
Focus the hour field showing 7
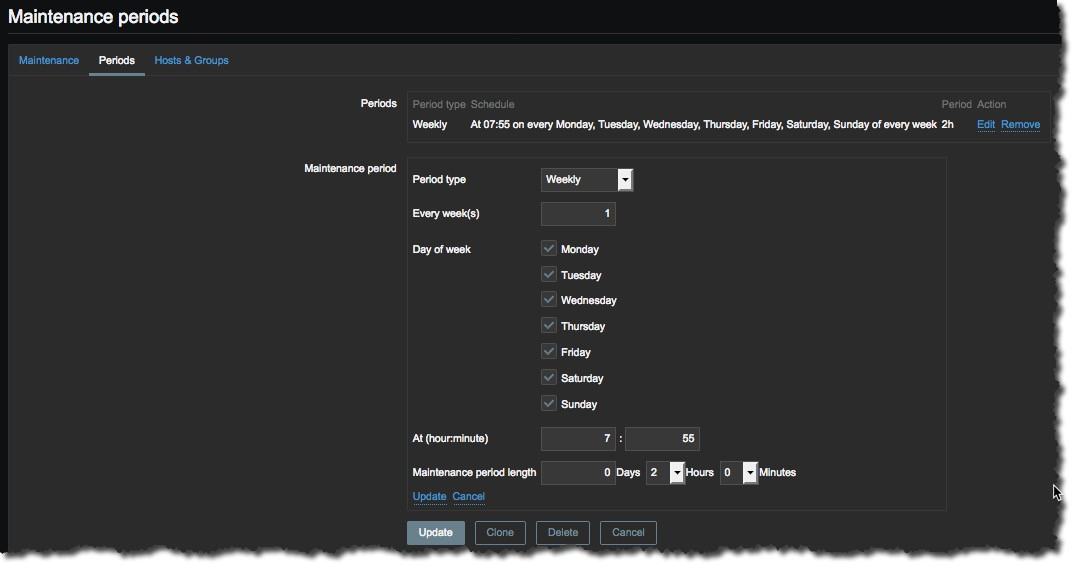(x=578, y=439)
